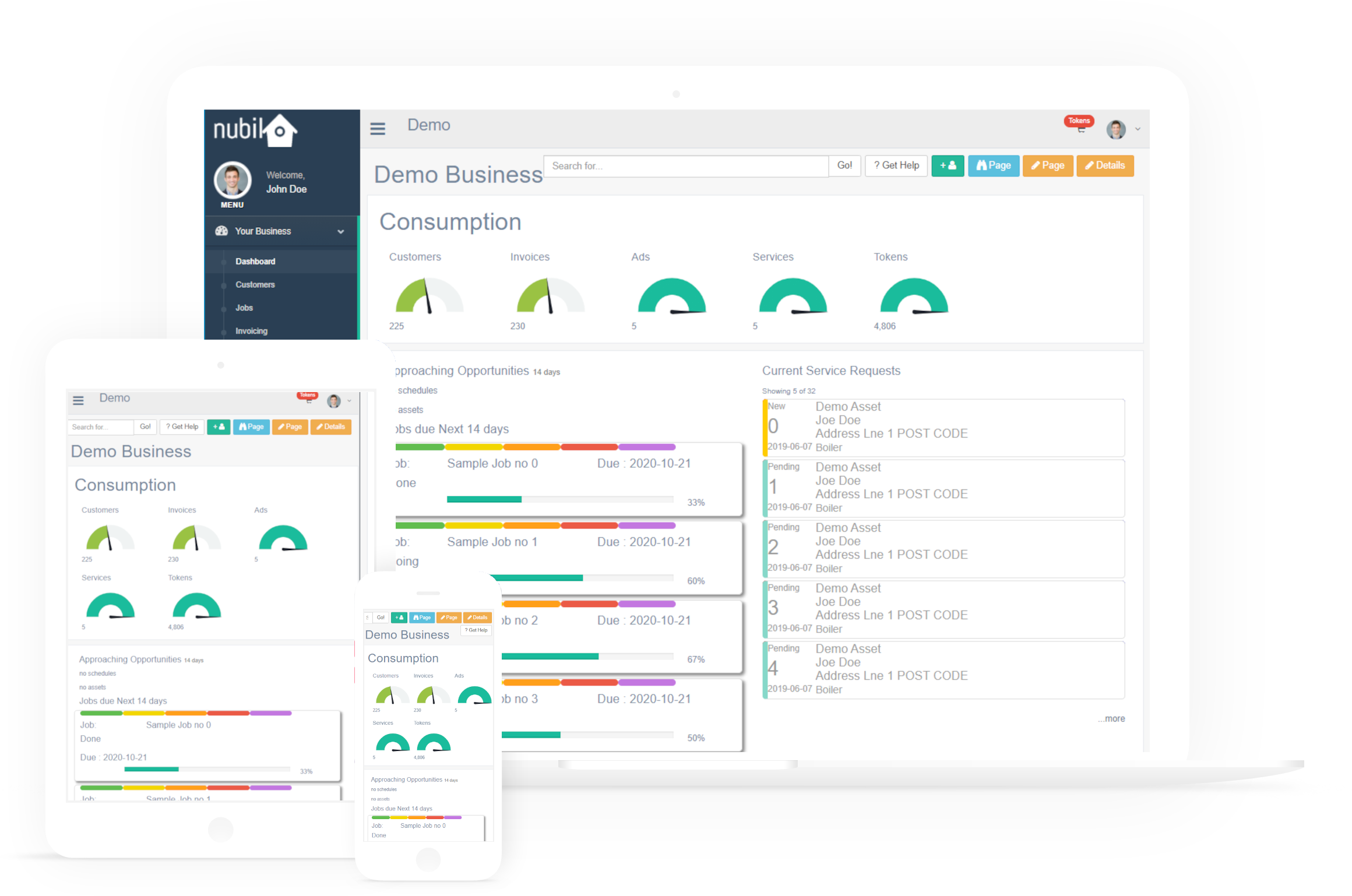The height and width of the screenshot is (896, 1352).
Task: Click the Details button on phone
Action: [477, 618]
